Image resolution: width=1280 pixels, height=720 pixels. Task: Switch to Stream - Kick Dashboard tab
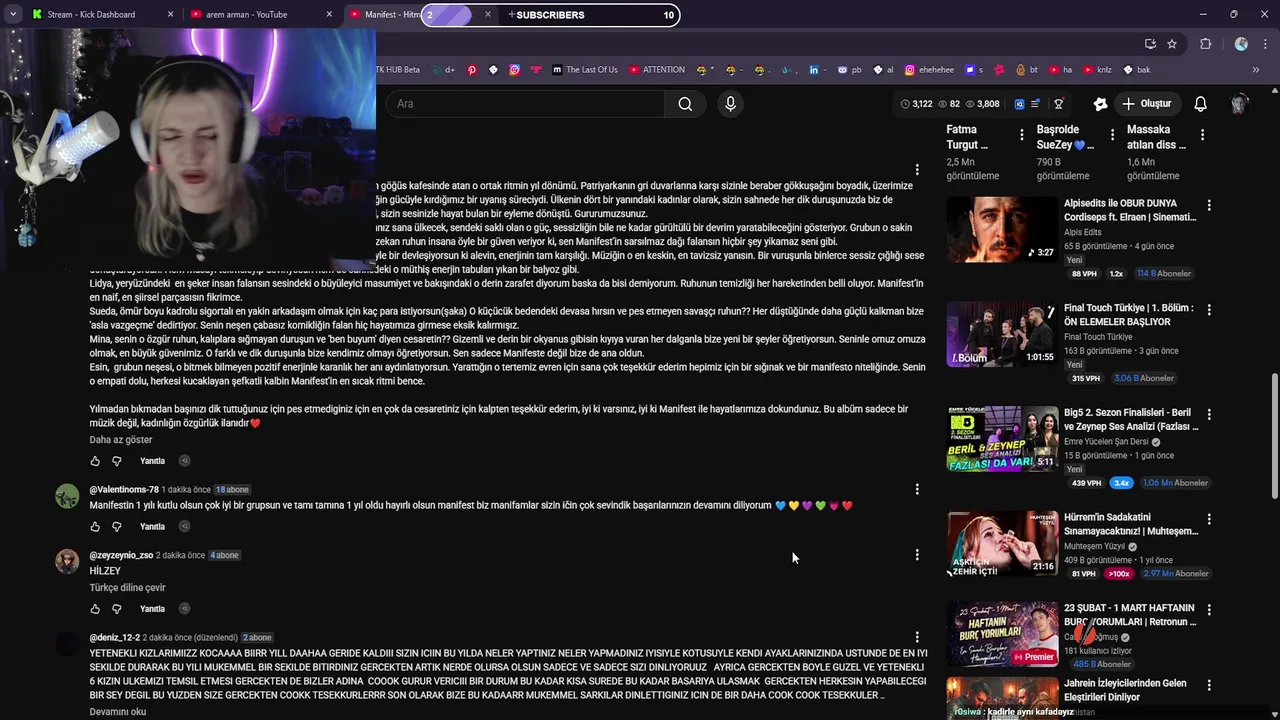[x=90, y=15]
